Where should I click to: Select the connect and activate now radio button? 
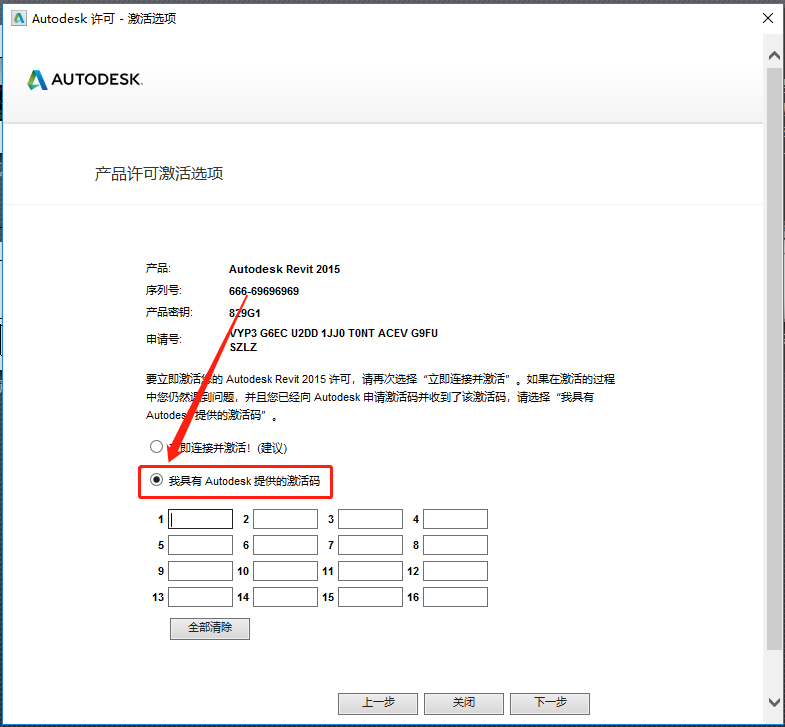[x=156, y=446]
